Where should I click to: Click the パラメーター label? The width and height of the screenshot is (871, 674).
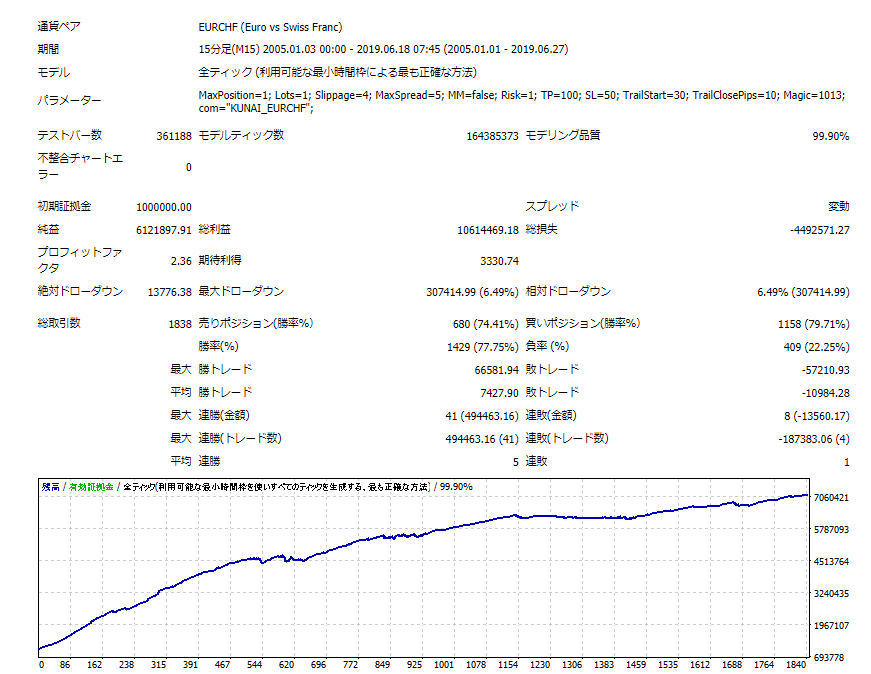[x=69, y=101]
